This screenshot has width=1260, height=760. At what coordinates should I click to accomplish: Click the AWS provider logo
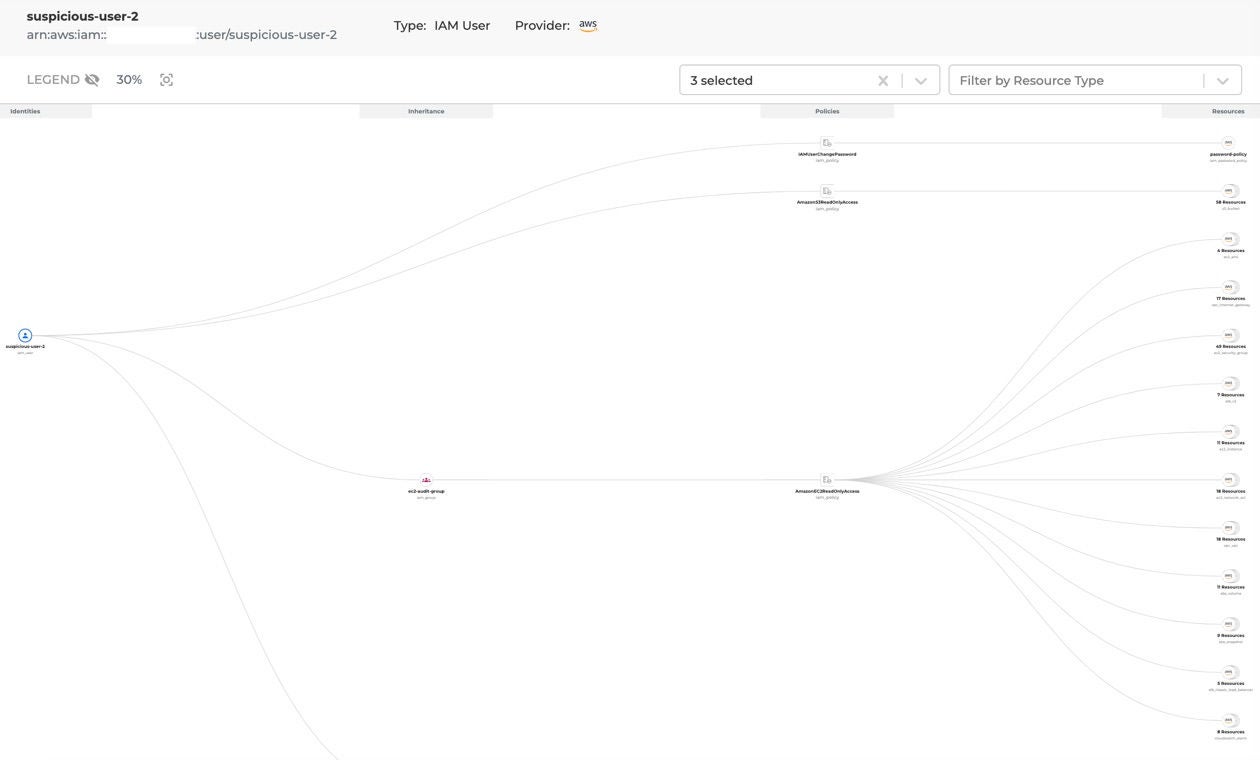588,26
